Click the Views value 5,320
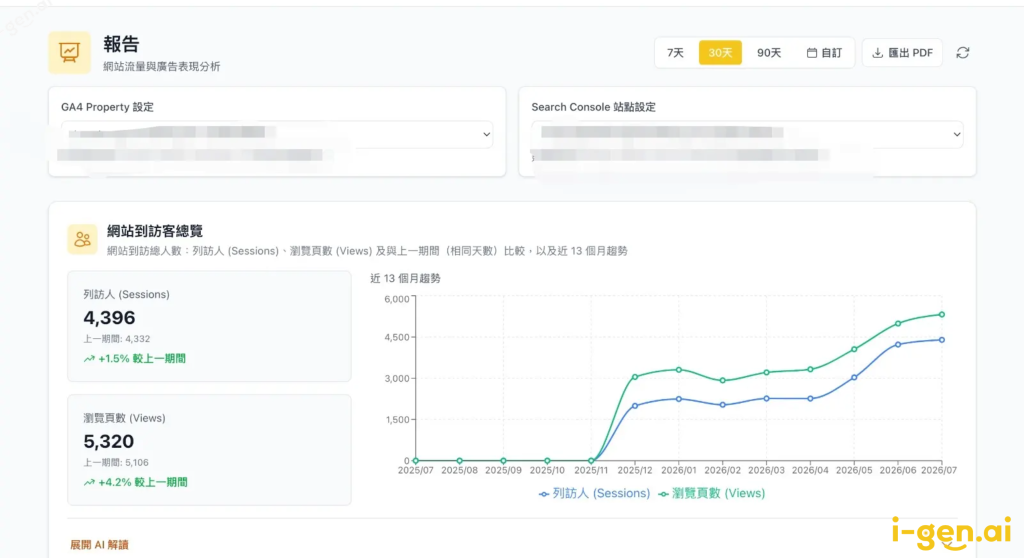The width and height of the screenshot is (1024, 558). point(108,441)
